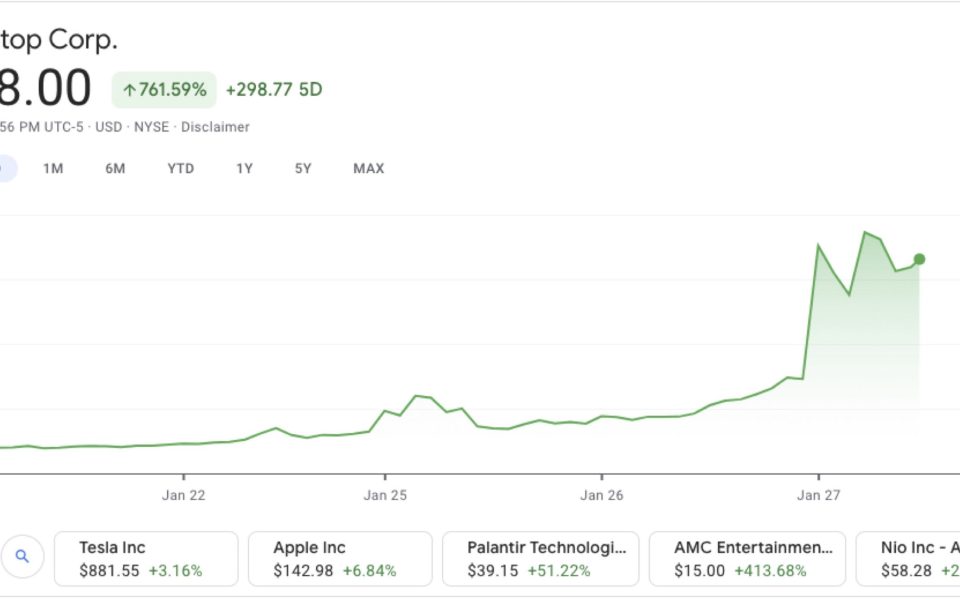Open the Palantir Technologies stock card
The width and height of the screenshot is (960, 600).
coord(540,558)
